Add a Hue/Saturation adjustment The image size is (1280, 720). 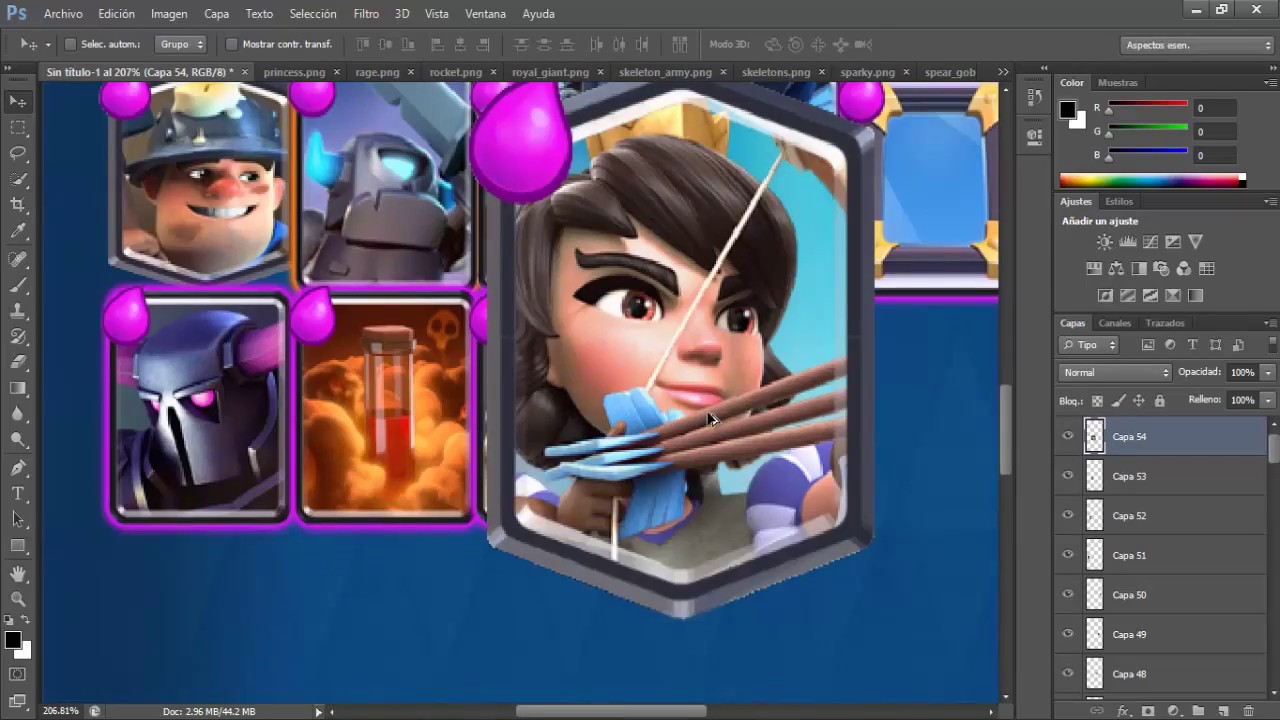pos(1093,268)
